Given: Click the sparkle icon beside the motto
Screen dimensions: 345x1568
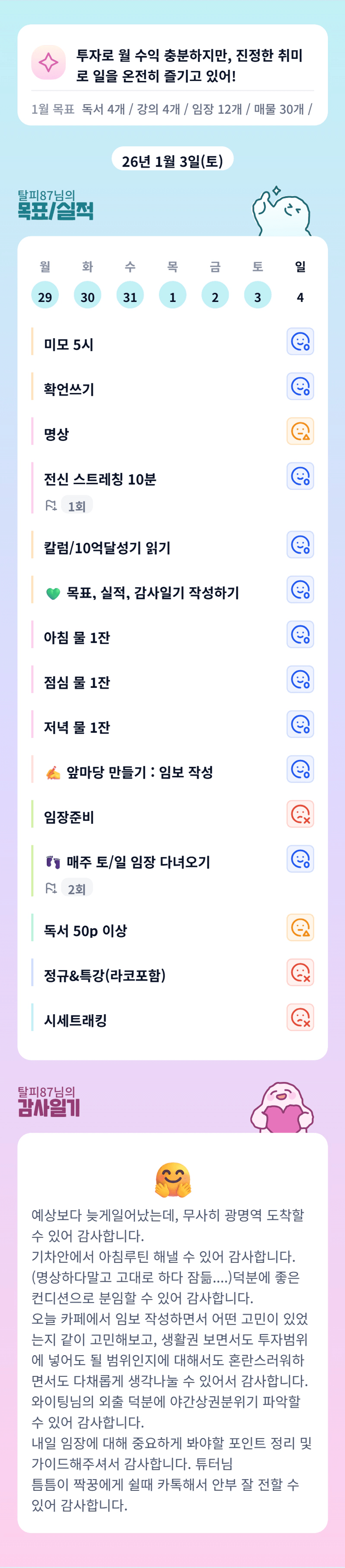Looking at the screenshot, I should (x=48, y=62).
